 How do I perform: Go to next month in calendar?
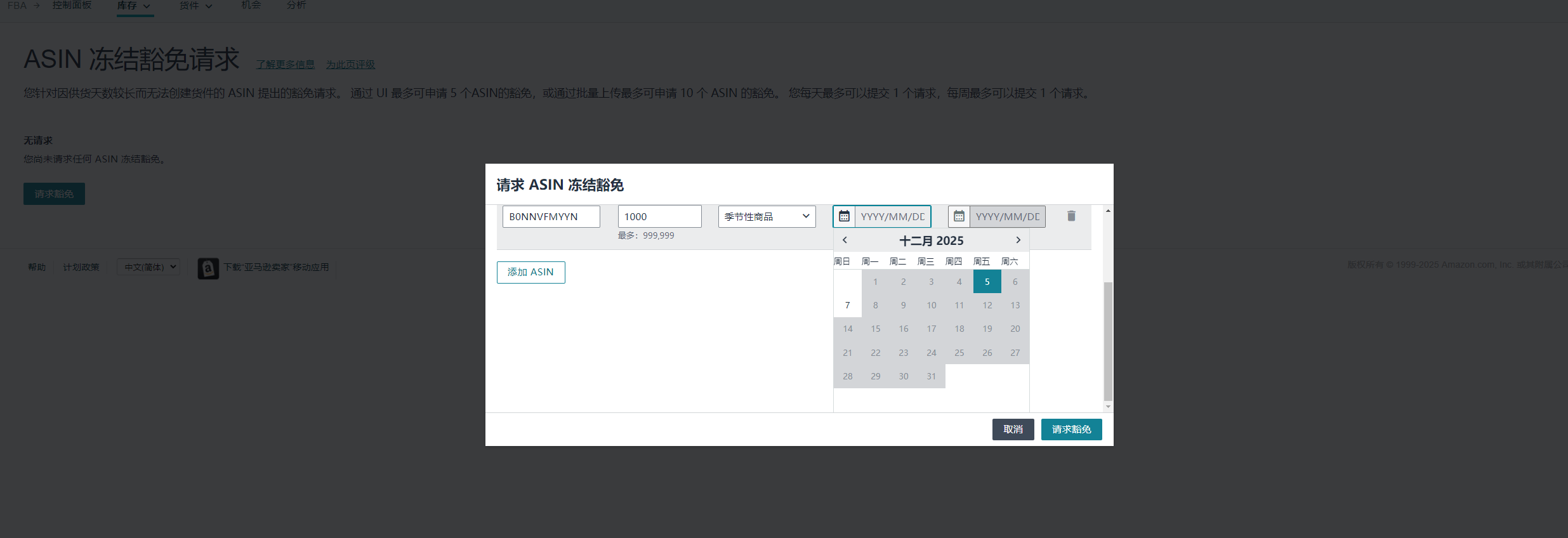[1018, 240]
